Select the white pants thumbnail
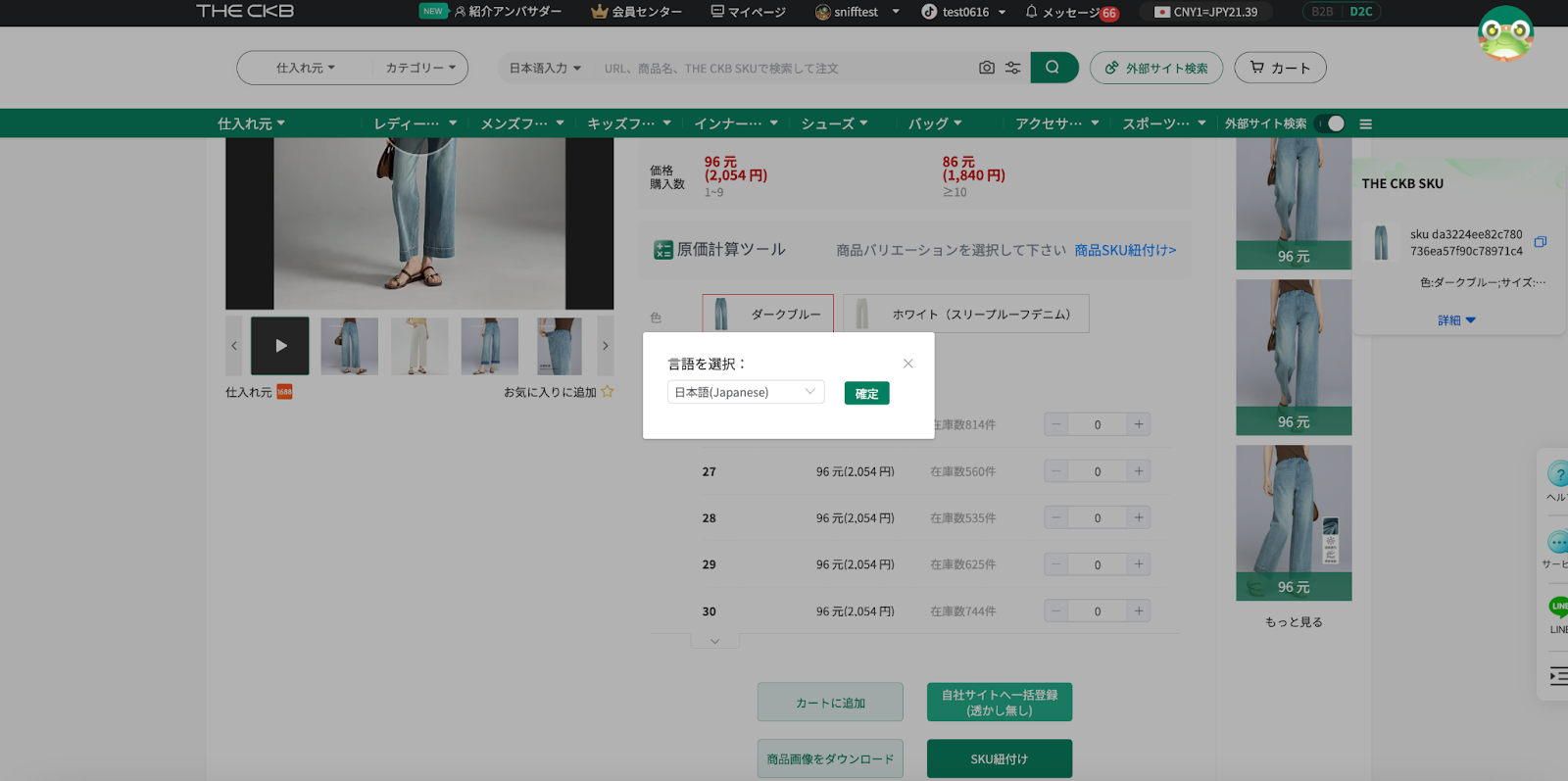Viewport: 1568px width, 781px height. click(419, 345)
